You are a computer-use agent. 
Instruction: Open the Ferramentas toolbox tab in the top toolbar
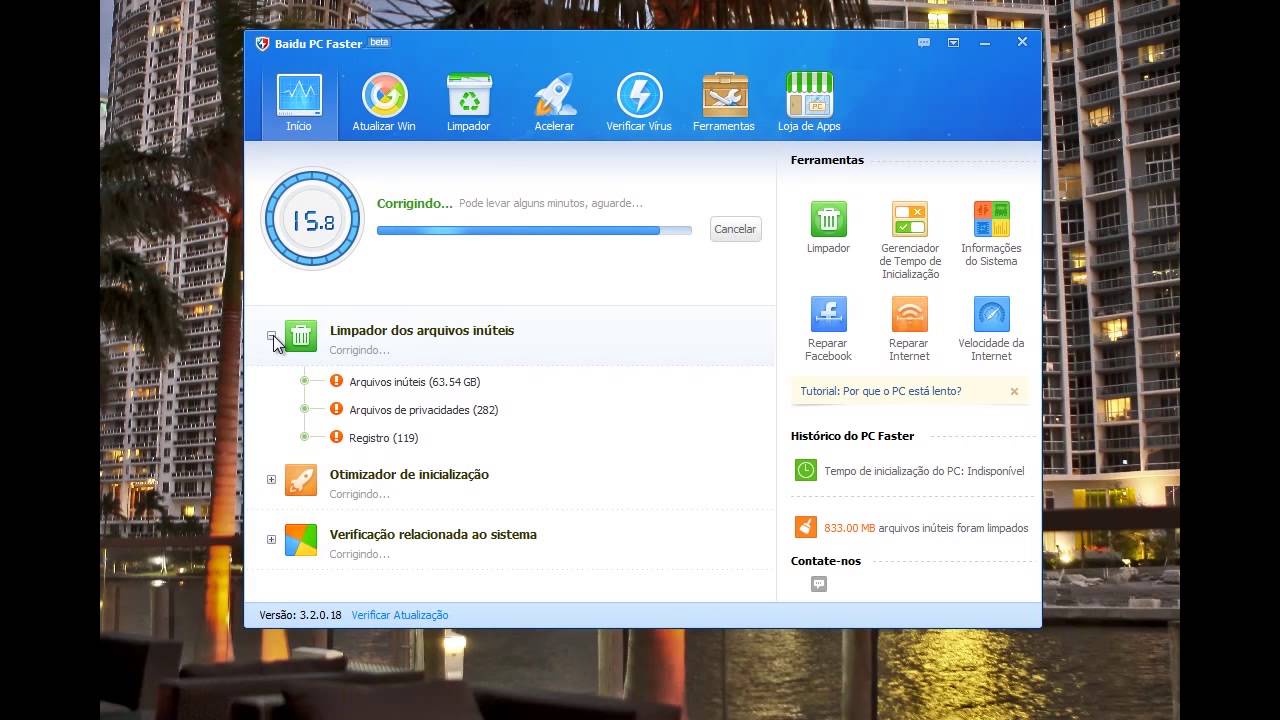tap(724, 104)
